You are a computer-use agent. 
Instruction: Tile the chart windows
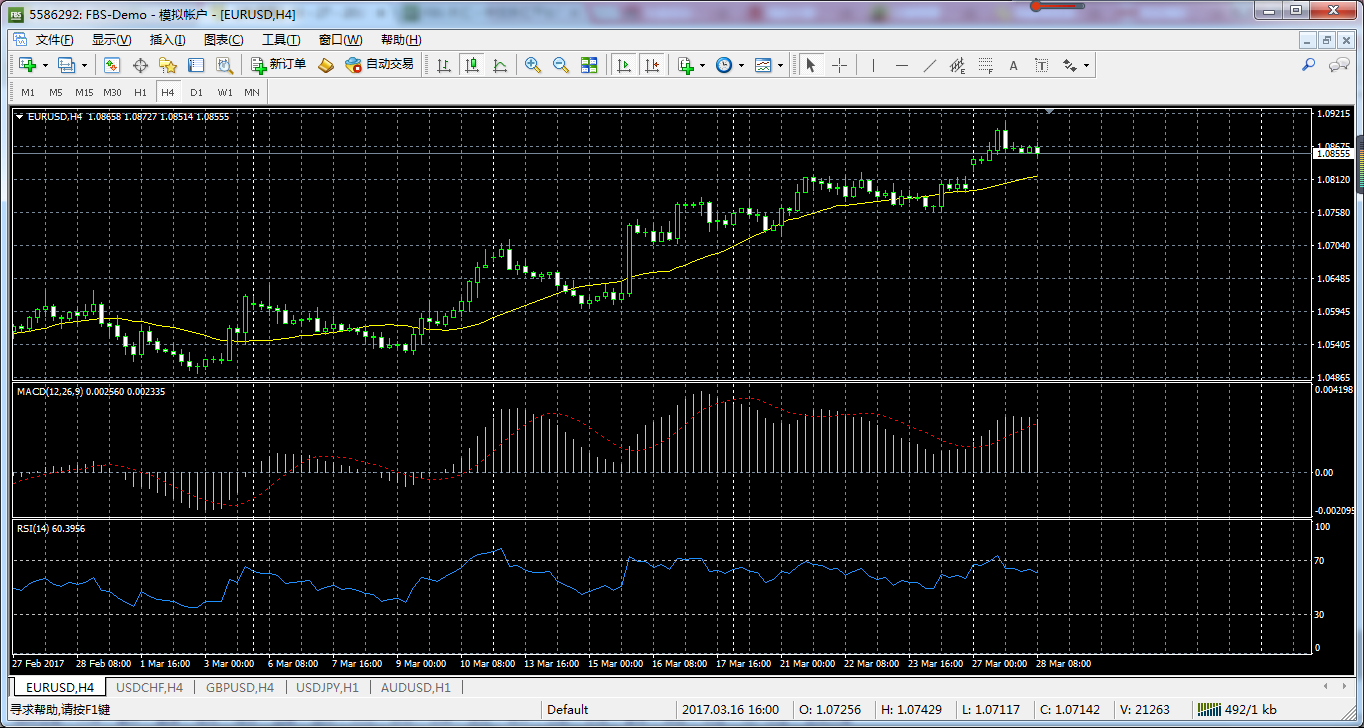589,65
